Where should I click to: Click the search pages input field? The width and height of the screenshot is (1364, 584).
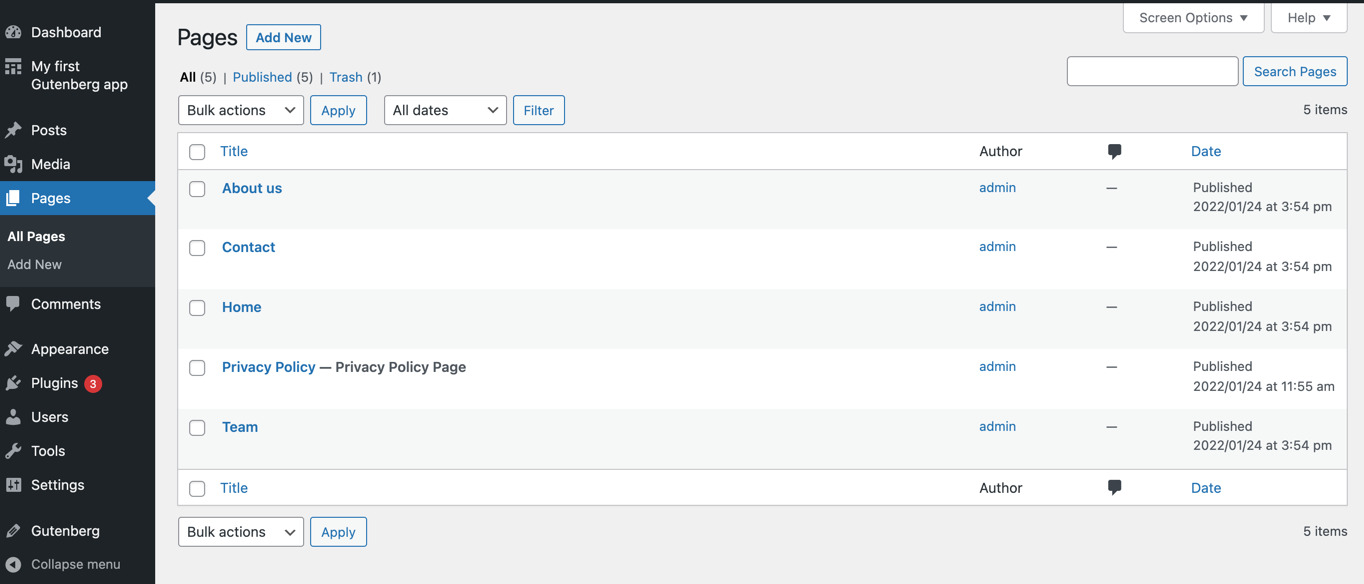pos(1152,71)
